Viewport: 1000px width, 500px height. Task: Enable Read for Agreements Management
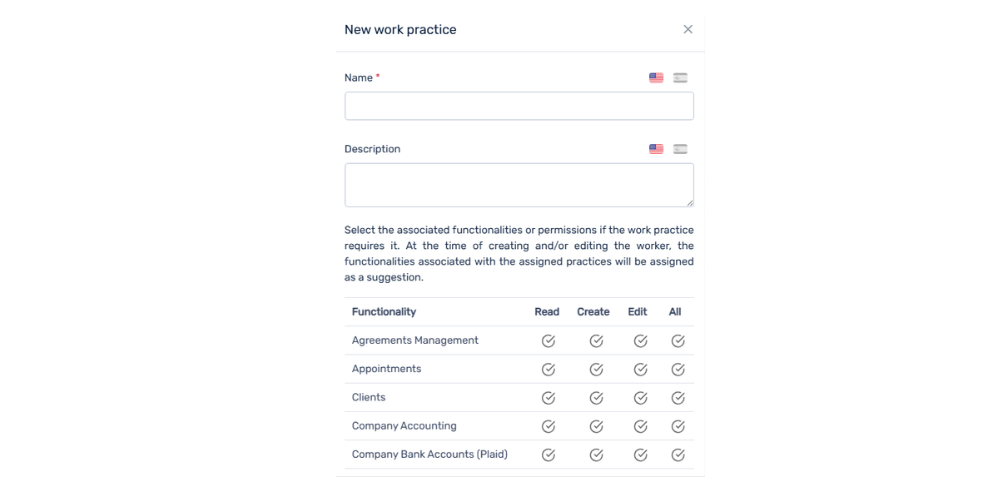coord(548,341)
